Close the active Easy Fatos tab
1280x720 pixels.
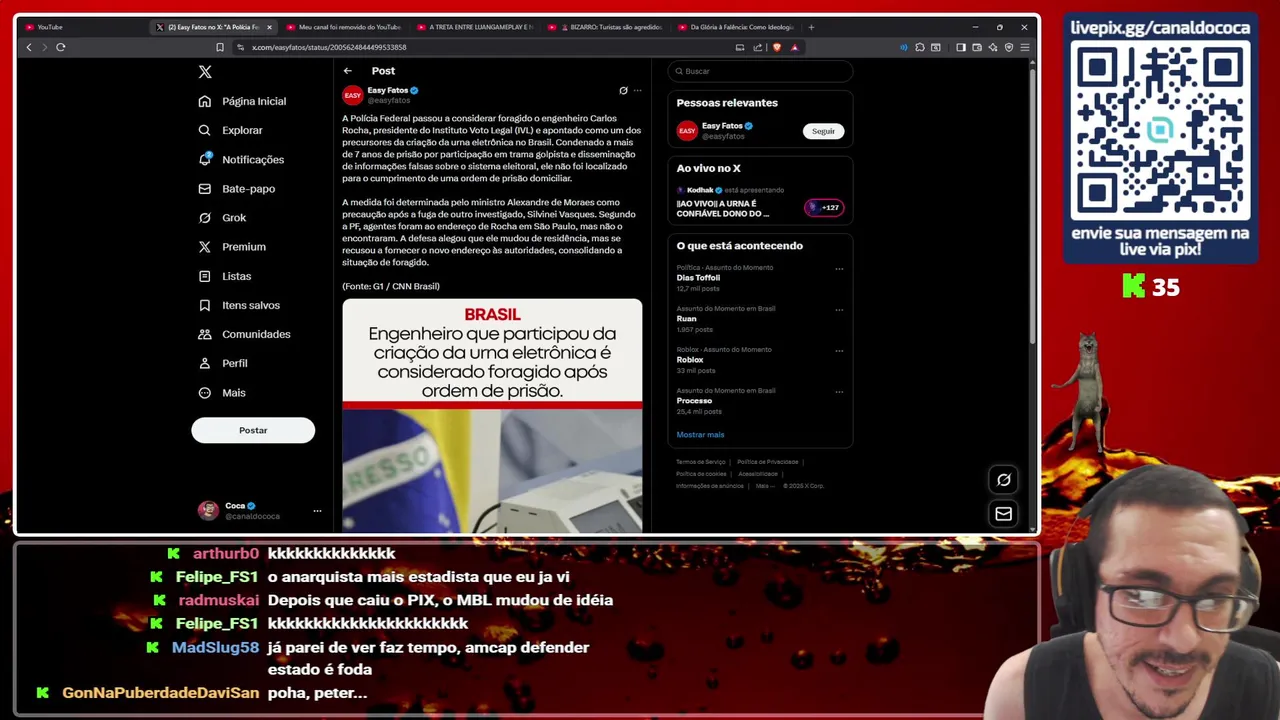(x=269, y=27)
